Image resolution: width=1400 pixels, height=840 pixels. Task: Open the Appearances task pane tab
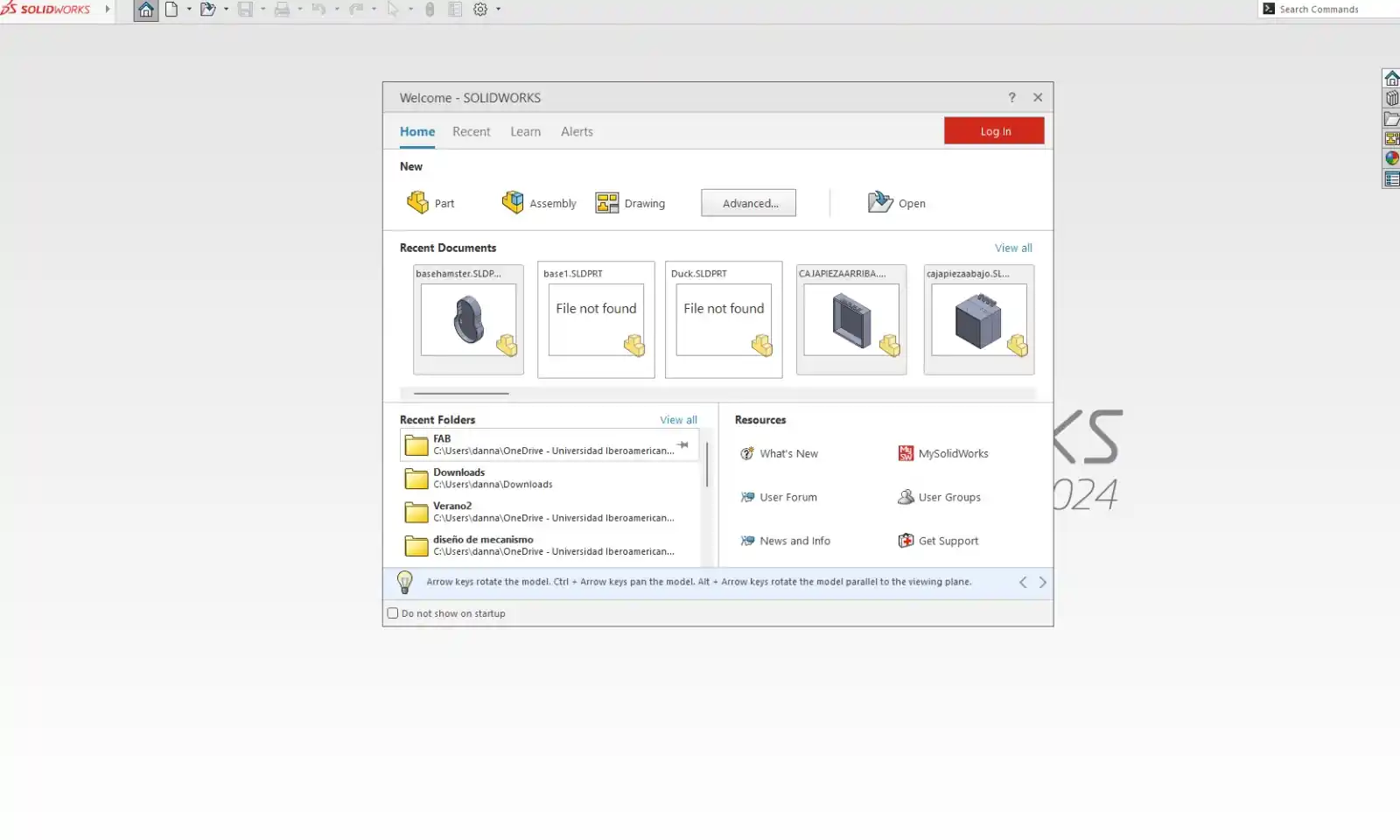1391,159
